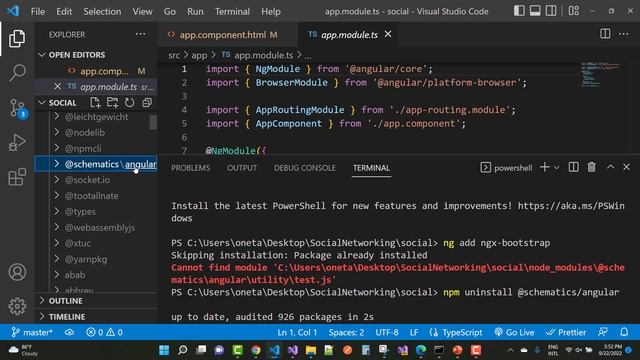Open the Manage gear icon
This screenshot has width=640, height=360.
click(x=17, y=306)
